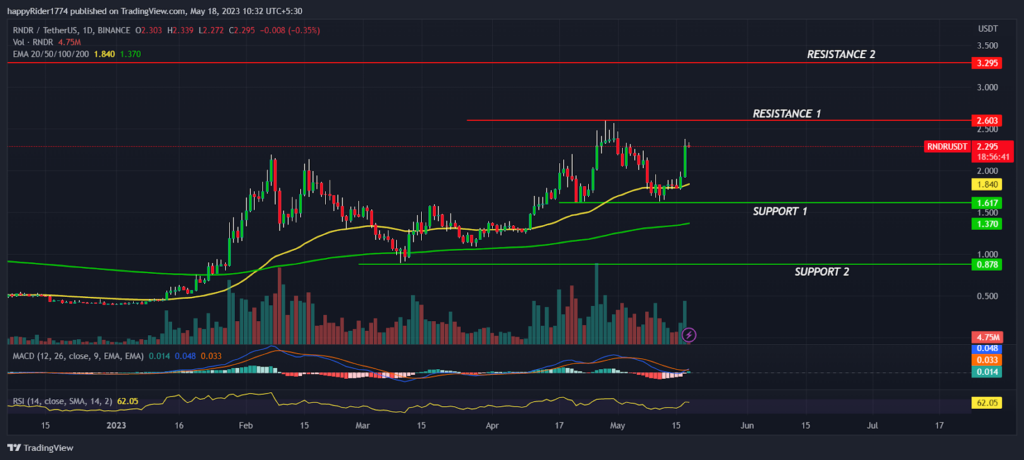
Task: Click the TradingView logo at bottom left
Action: pyautogui.click(x=40, y=448)
